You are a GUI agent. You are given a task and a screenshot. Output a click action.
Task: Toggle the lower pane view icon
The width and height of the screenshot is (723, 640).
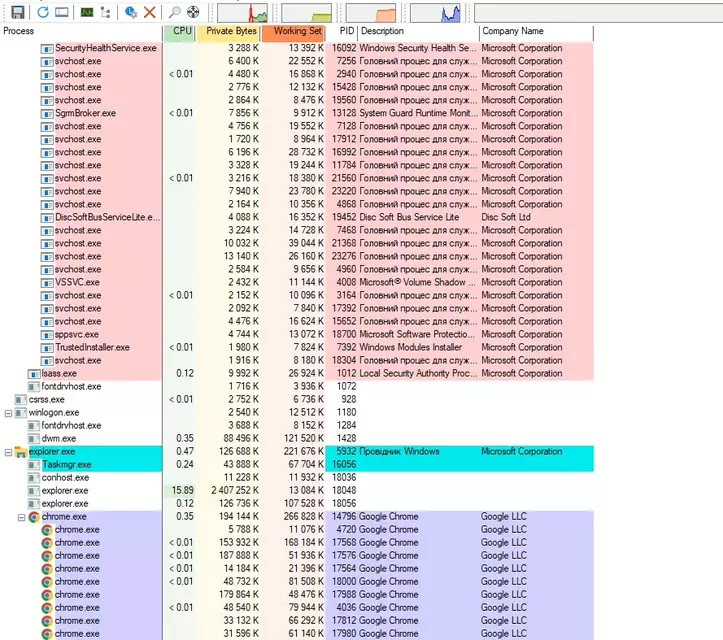point(61,12)
